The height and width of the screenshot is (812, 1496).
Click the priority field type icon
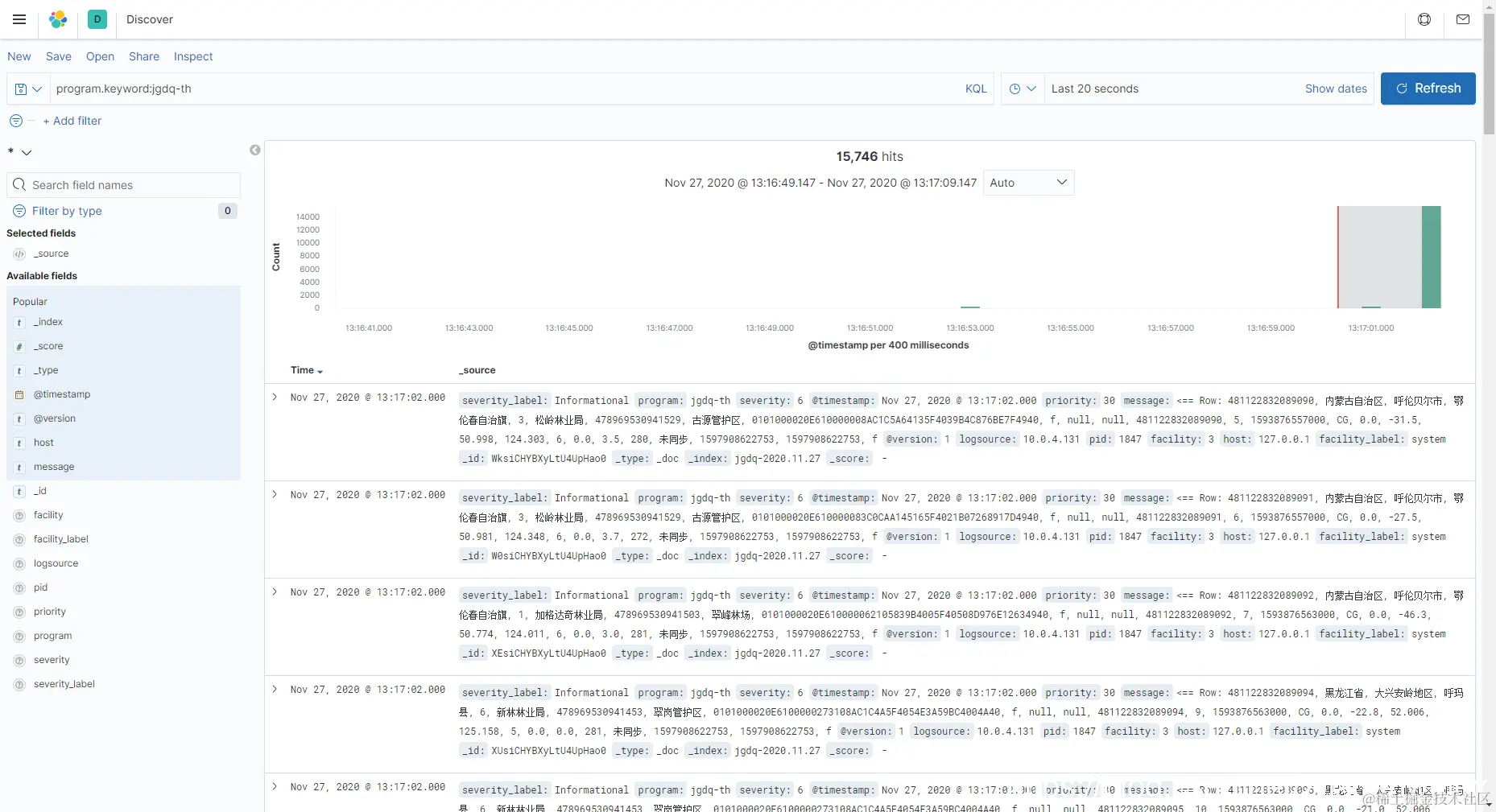click(x=19, y=612)
